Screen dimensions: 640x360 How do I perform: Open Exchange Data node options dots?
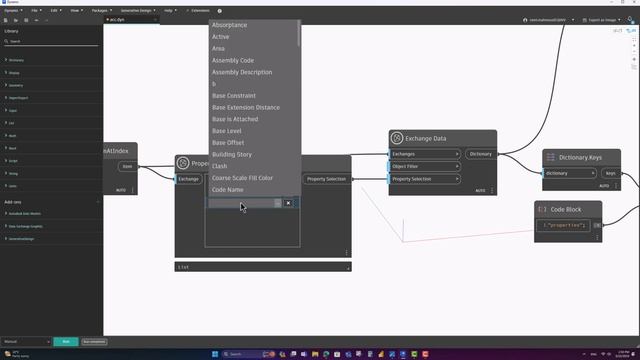coord(492,191)
